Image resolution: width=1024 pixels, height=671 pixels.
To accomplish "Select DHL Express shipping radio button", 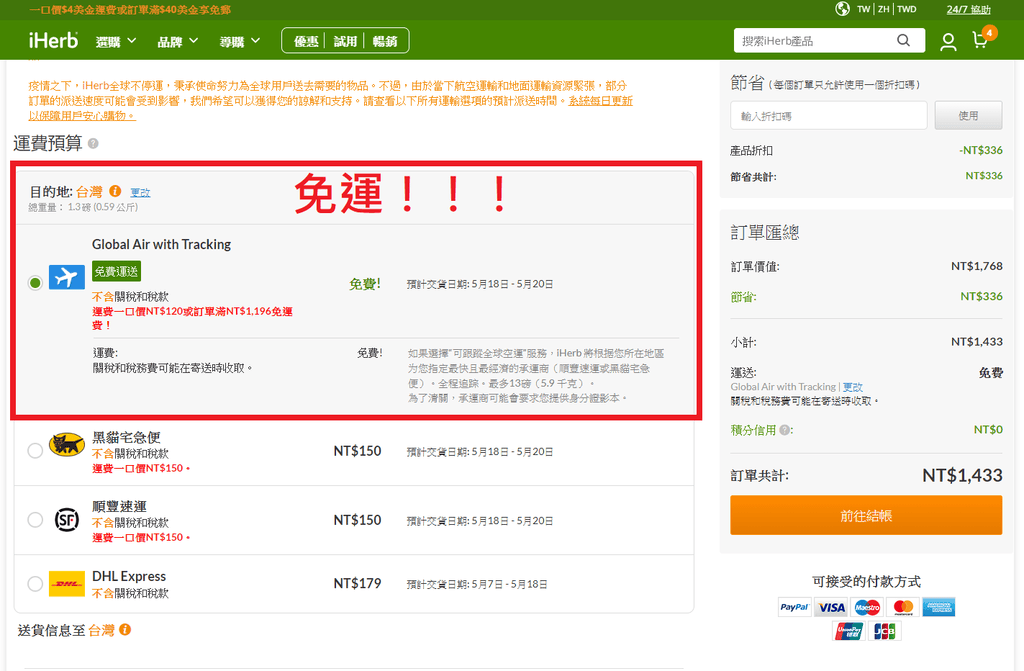I will tap(35, 583).
